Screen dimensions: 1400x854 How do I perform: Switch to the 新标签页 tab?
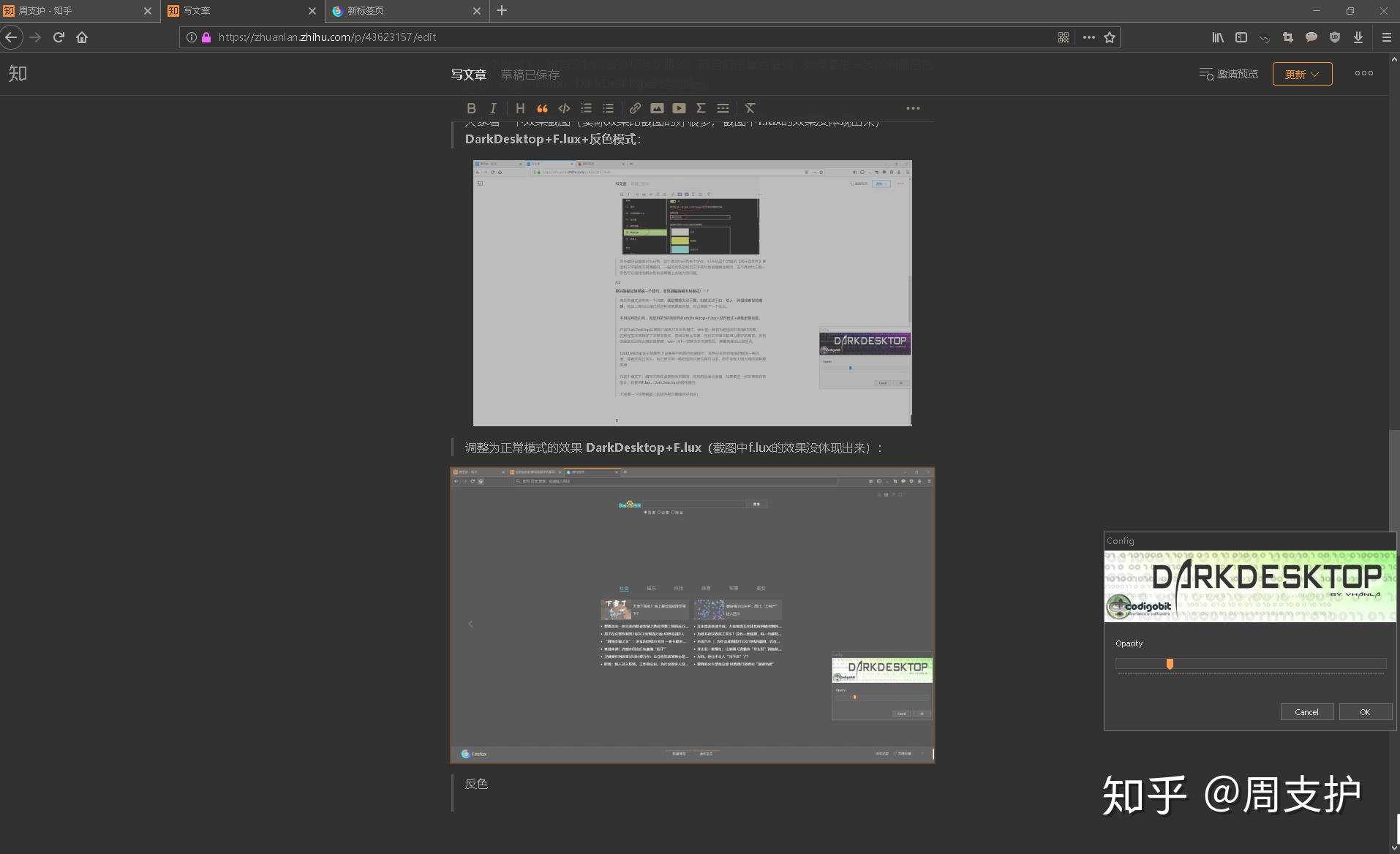[407, 11]
